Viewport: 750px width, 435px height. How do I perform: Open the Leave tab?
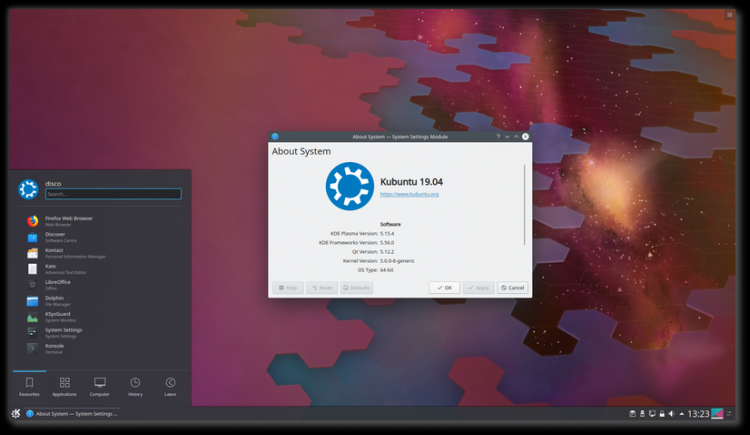[170, 387]
